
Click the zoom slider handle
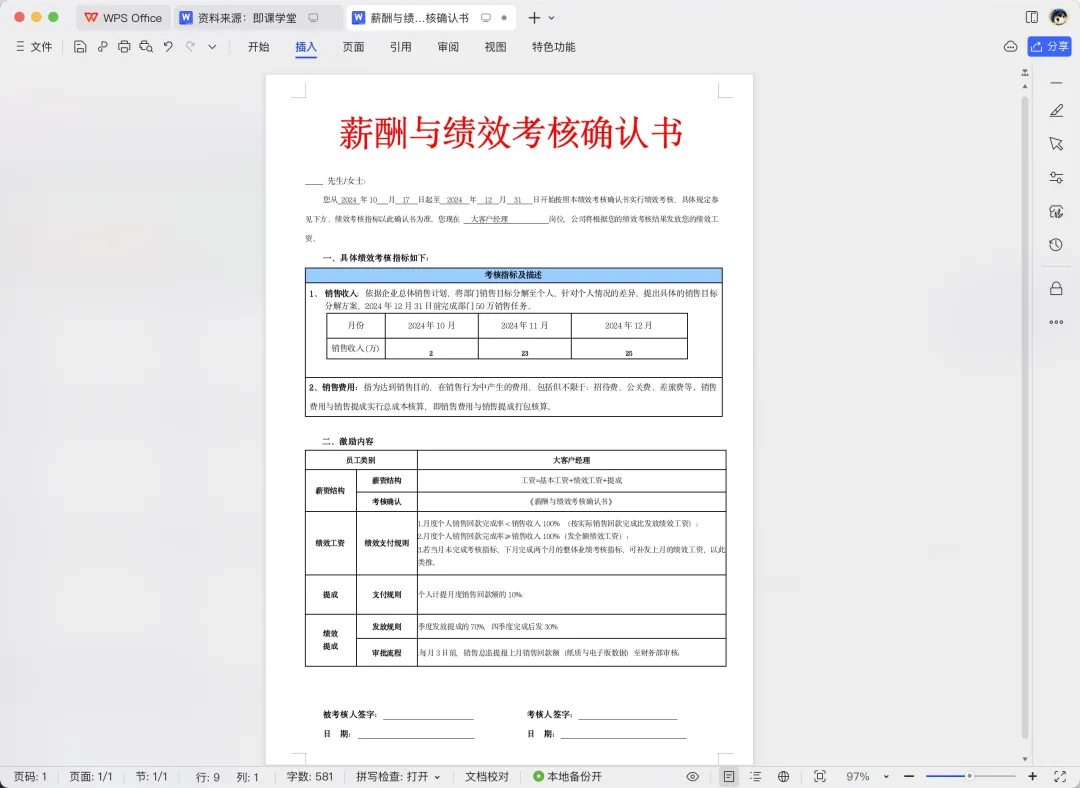[969, 776]
